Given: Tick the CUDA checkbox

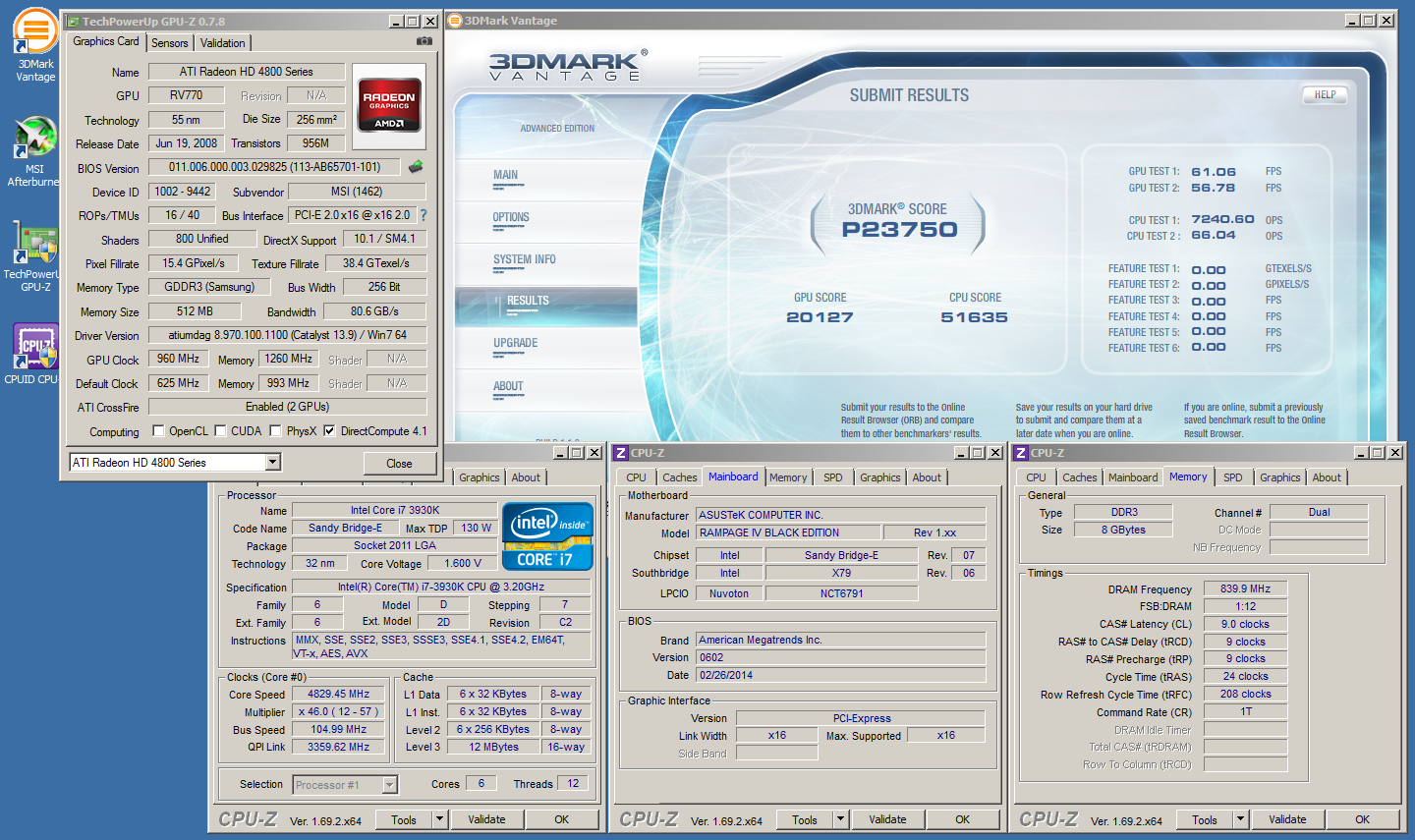Looking at the screenshot, I should coord(221,430).
